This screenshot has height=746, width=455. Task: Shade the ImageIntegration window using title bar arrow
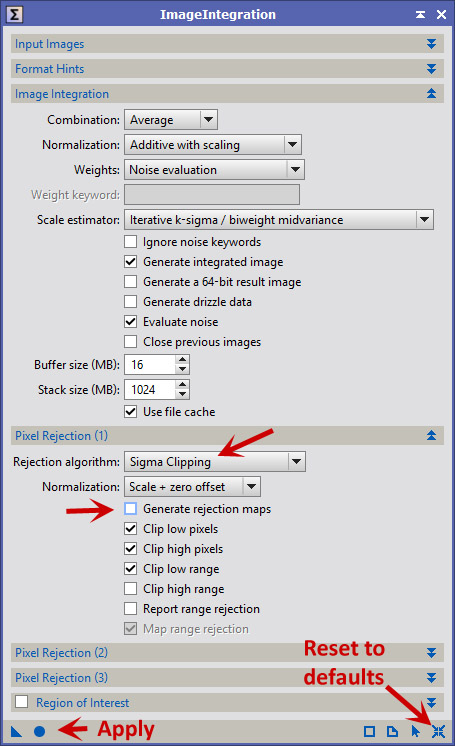pyautogui.click(x=420, y=14)
